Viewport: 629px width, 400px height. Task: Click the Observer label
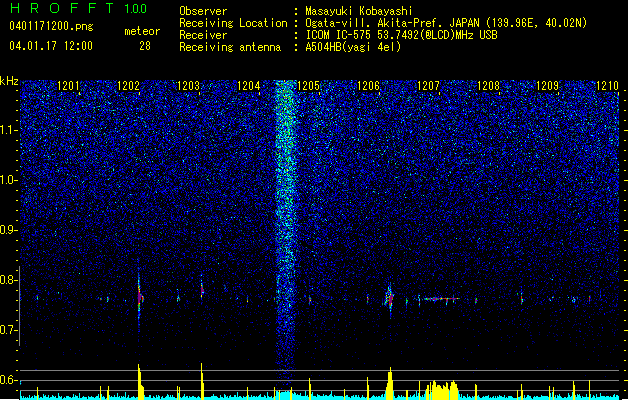(203, 11)
